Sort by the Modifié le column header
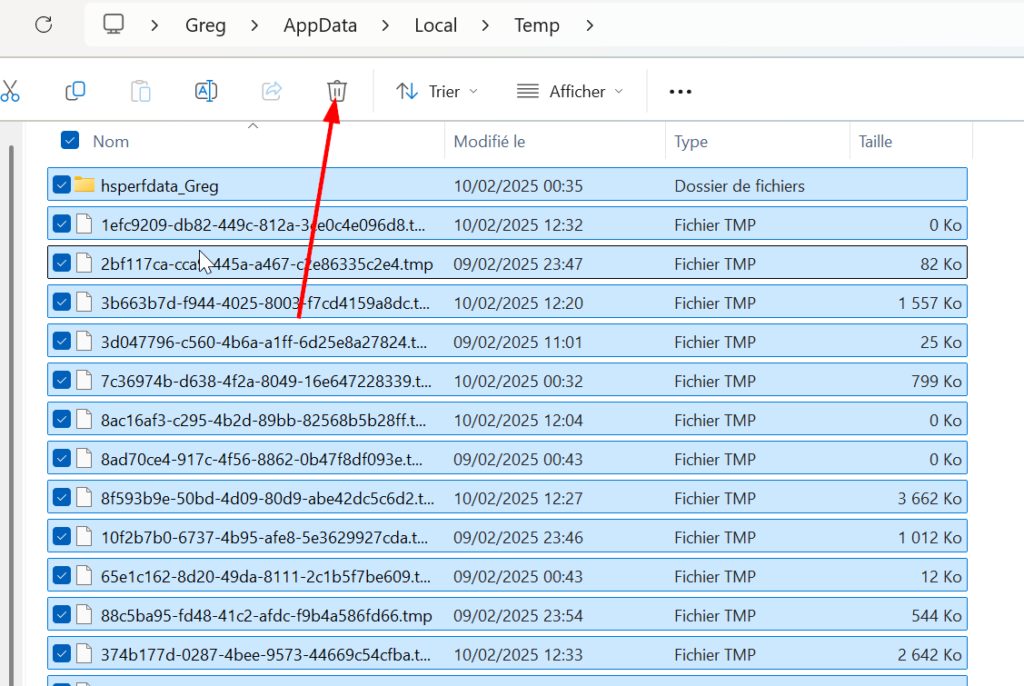1024x686 pixels. (x=489, y=141)
